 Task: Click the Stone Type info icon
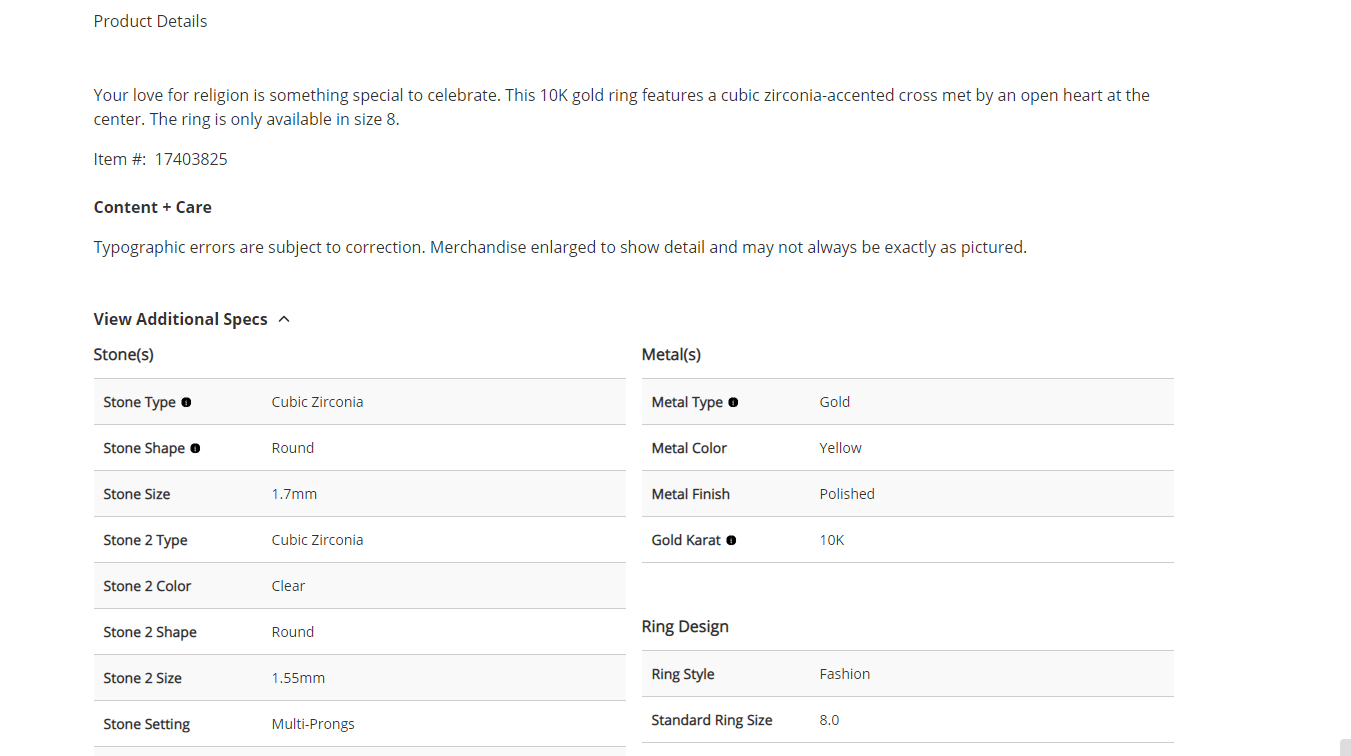[186, 402]
